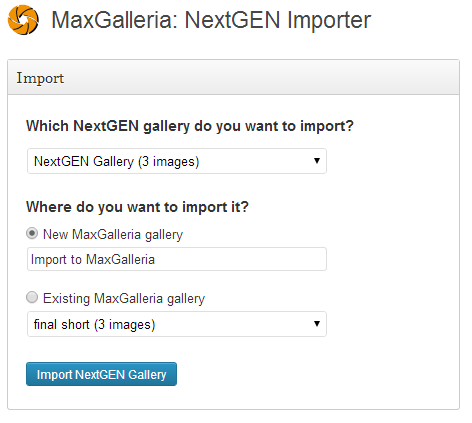472x423 pixels.
Task: Click the word 'Import' in panel header
Action: [x=40, y=79]
